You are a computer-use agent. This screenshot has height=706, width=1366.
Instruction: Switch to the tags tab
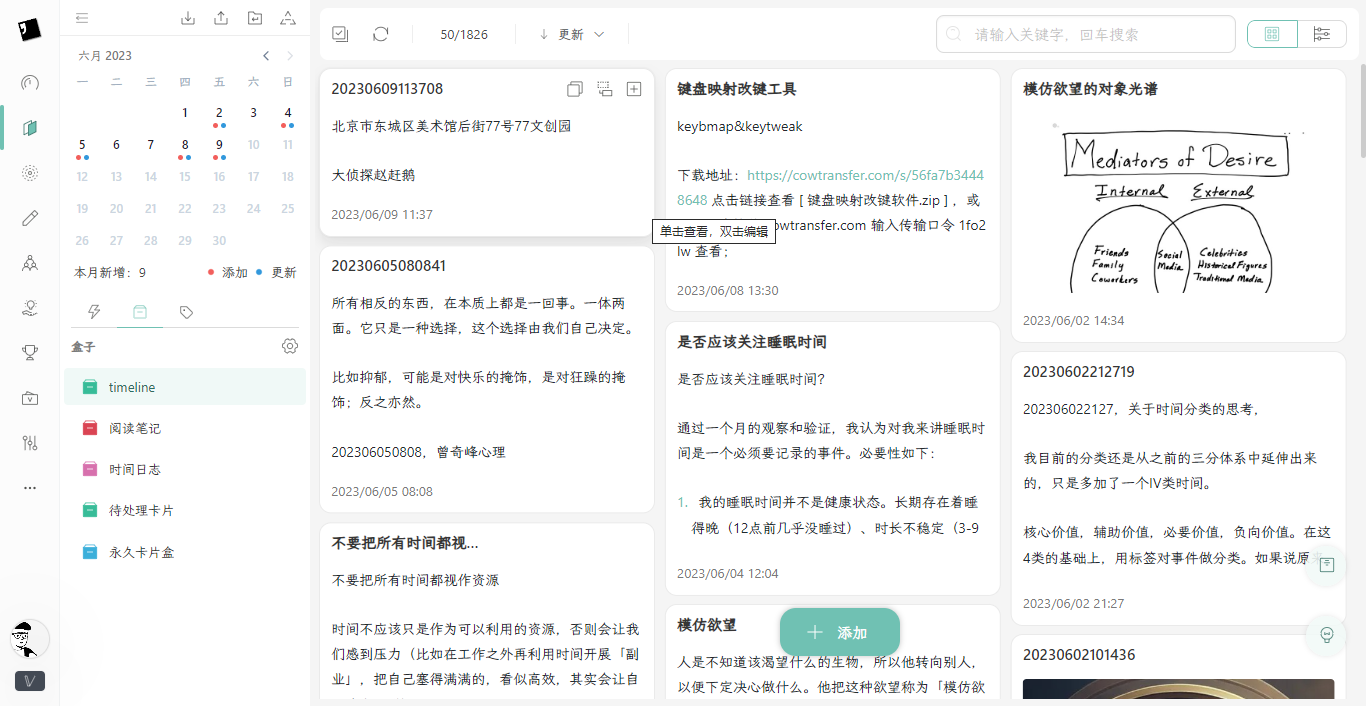pyautogui.click(x=186, y=312)
